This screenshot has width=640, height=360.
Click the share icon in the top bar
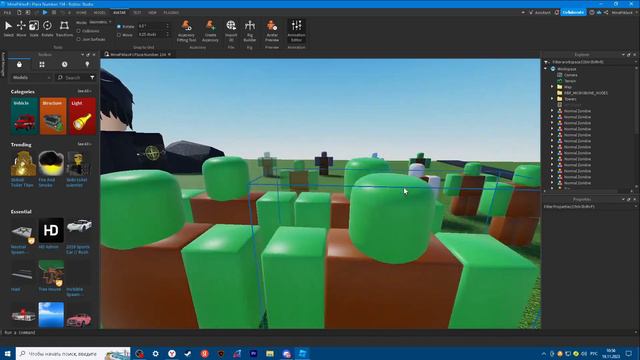tap(606, 12)
